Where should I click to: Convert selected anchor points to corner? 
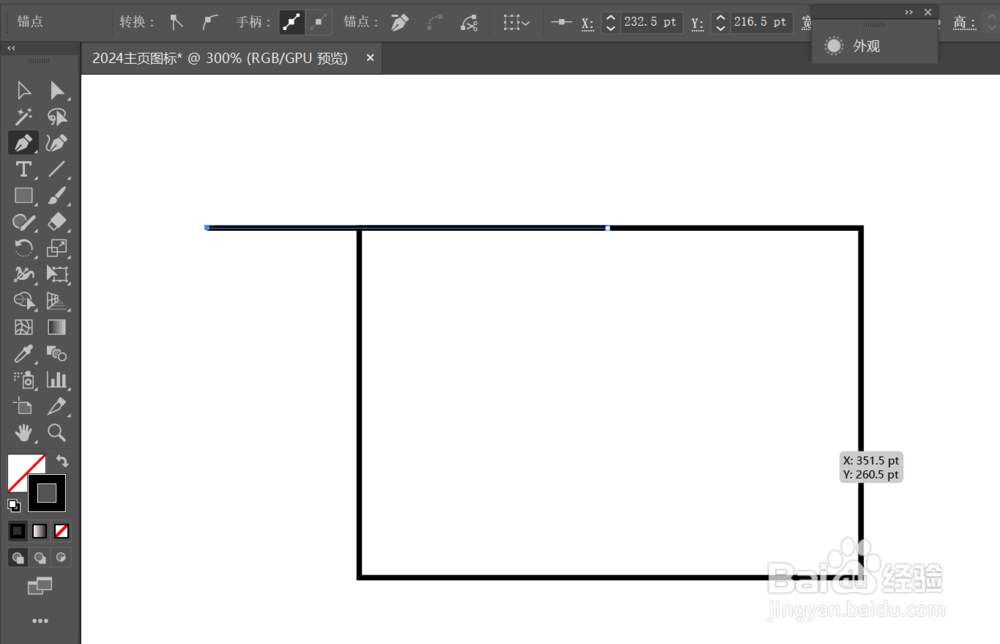tap(176, 22)
